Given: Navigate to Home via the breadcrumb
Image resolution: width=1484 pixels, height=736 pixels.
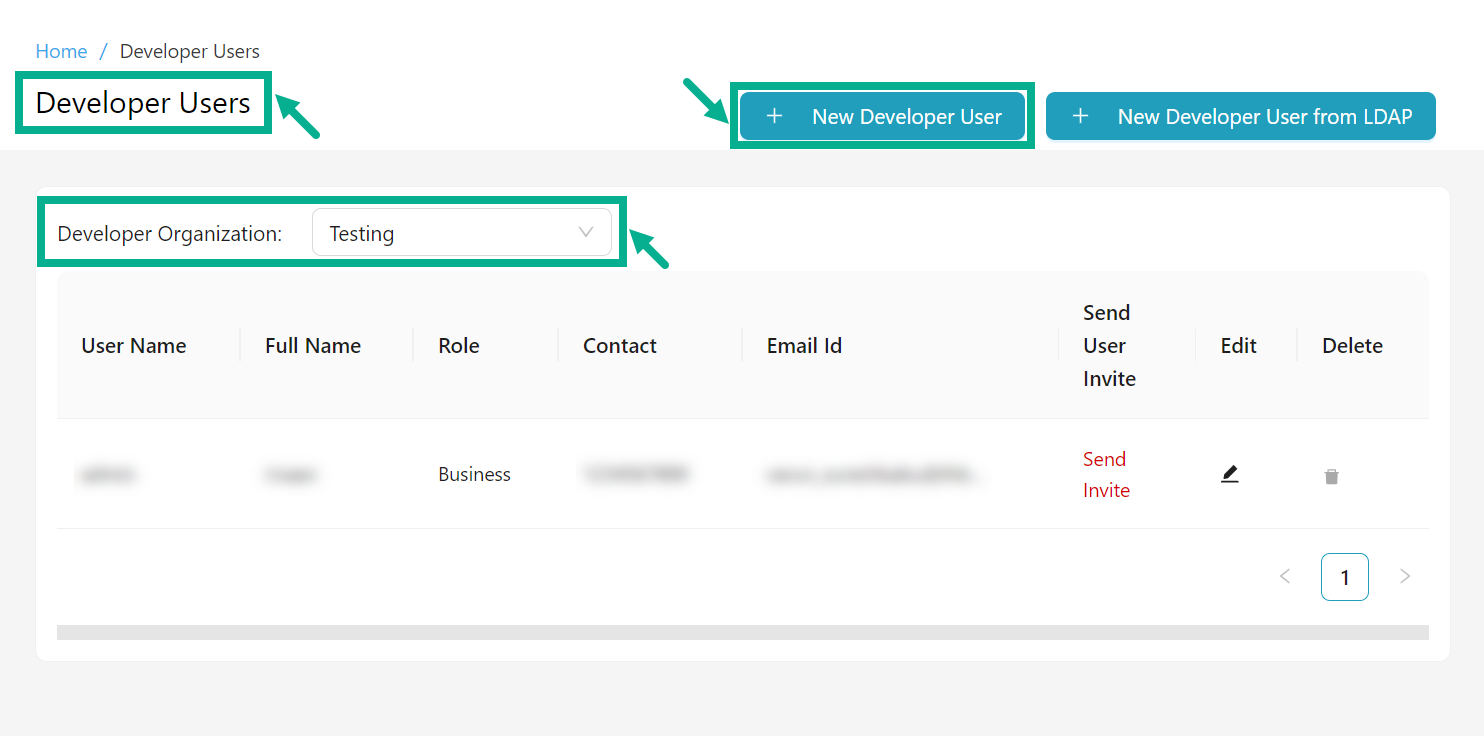Looking at the screenshot, I should [61, 51].
